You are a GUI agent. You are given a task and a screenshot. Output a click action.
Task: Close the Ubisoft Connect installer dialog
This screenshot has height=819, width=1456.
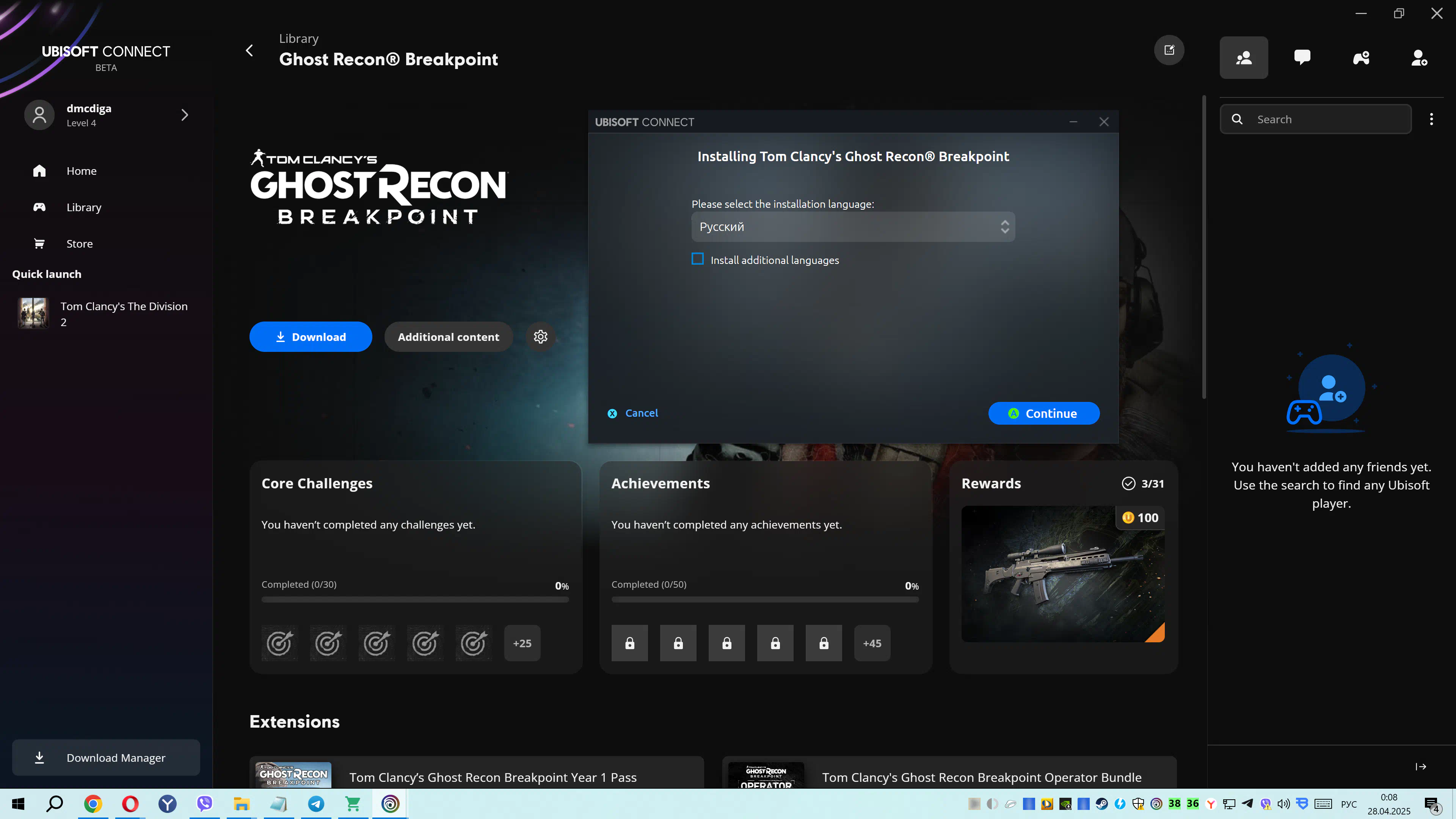click(1104, 122)
